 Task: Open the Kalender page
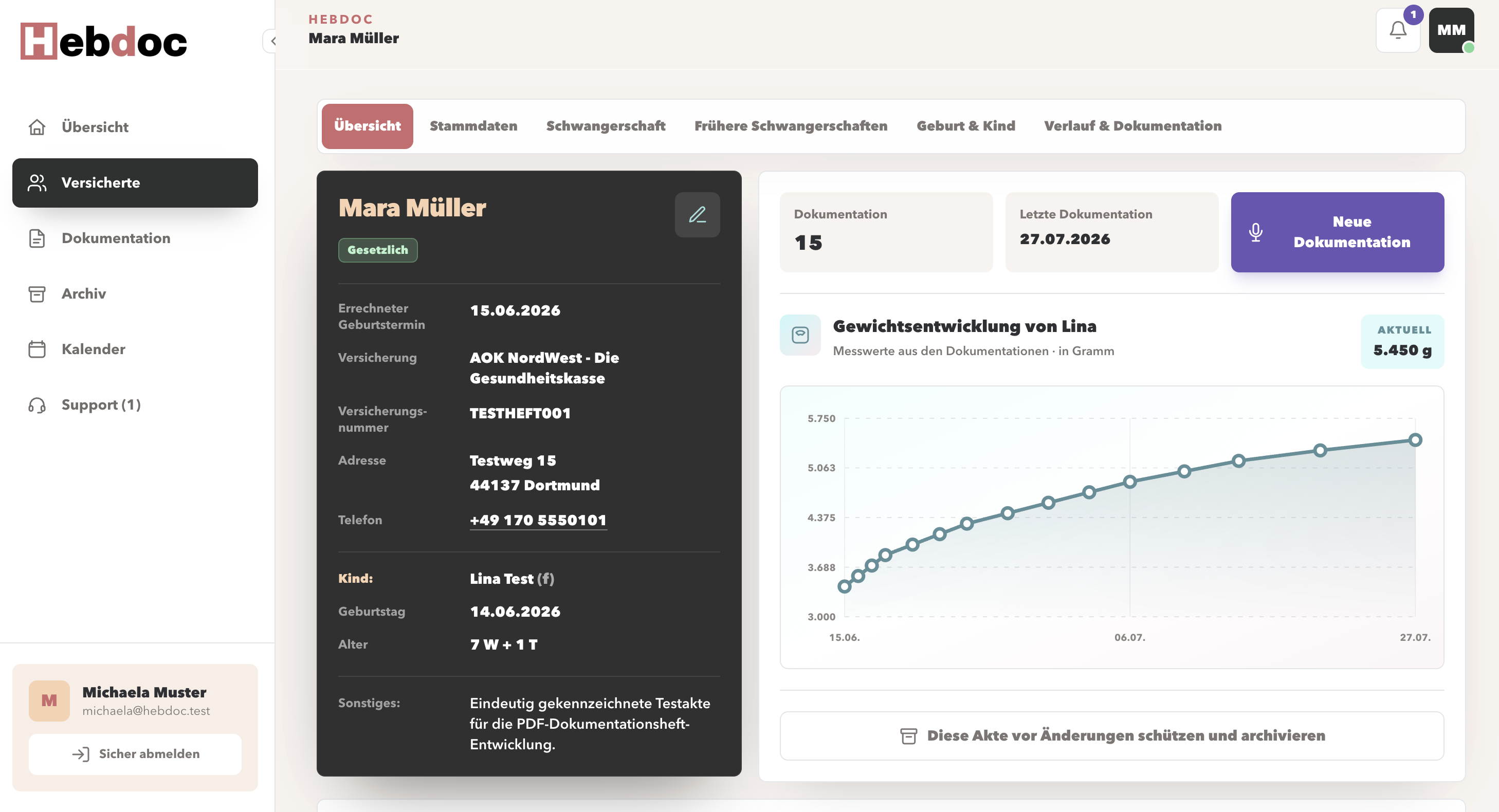[135, 349]
